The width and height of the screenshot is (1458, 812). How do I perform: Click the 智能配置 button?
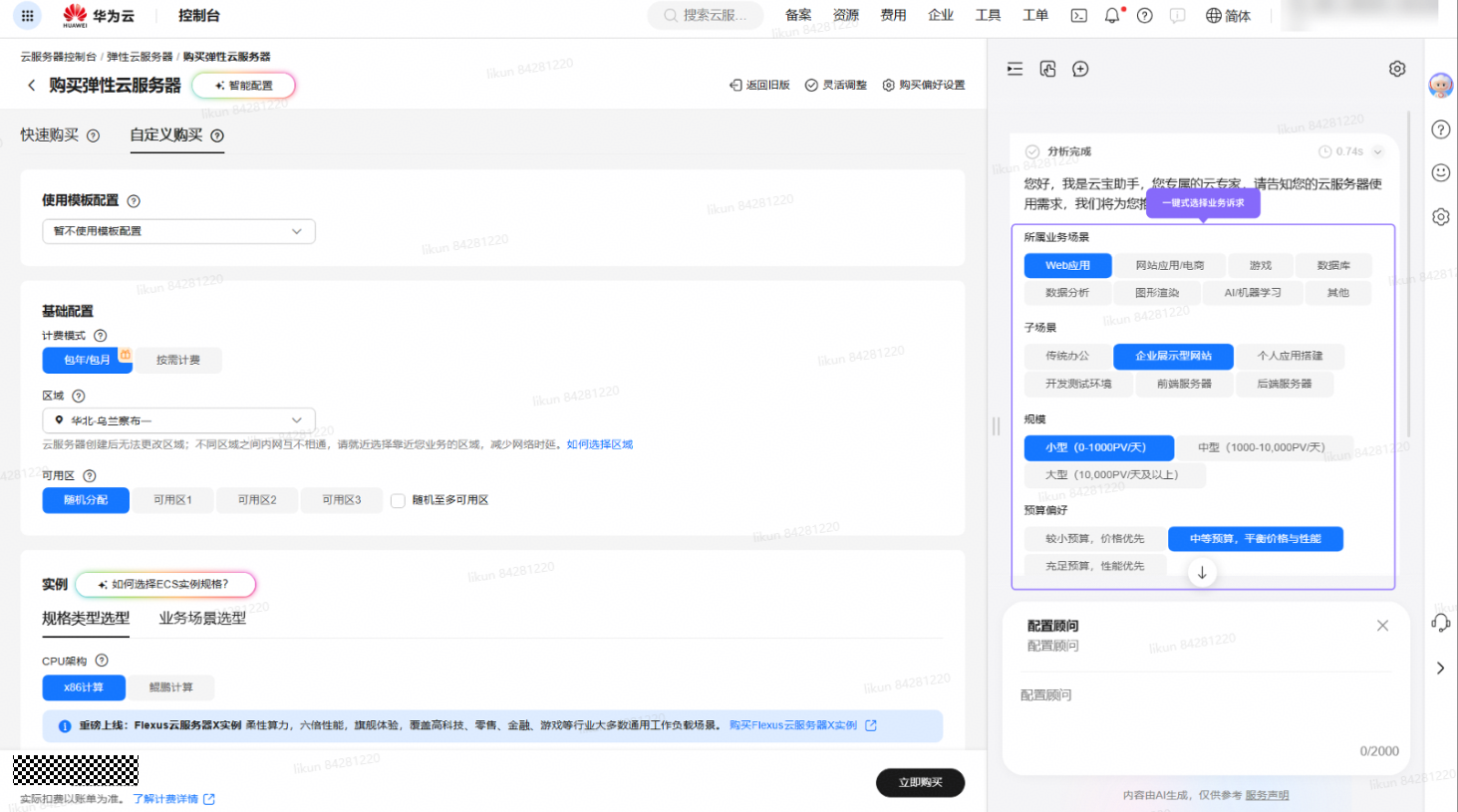coord(243,86)
